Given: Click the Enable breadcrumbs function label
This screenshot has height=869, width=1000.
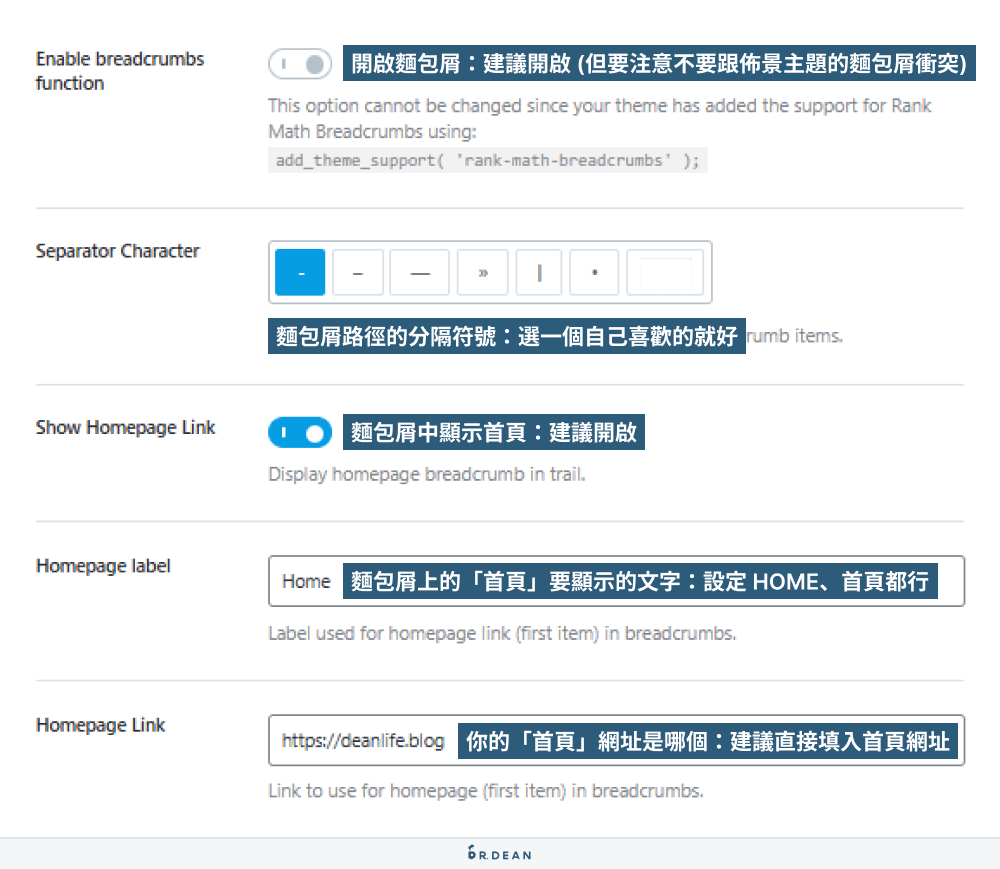Looking at the screenshot, I should pos(120,71).
